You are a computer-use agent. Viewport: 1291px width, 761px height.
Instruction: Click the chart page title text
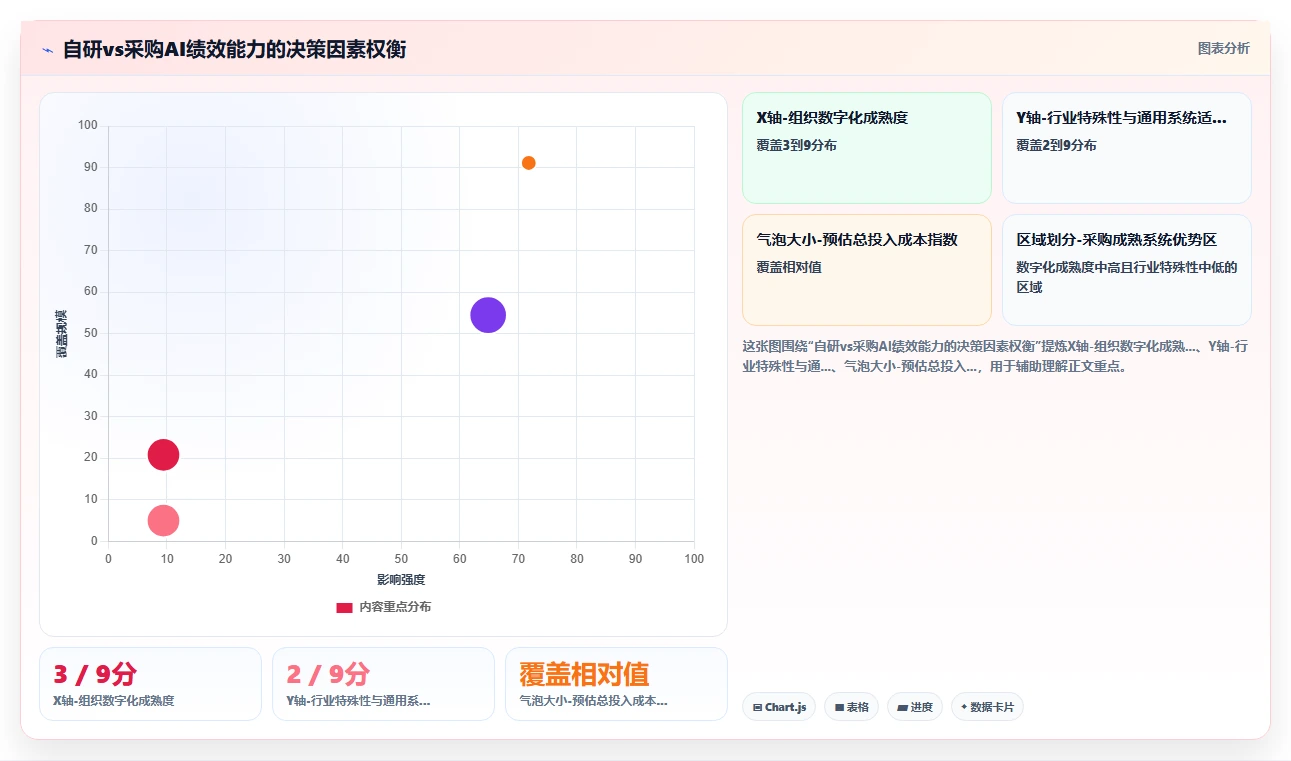234,49
